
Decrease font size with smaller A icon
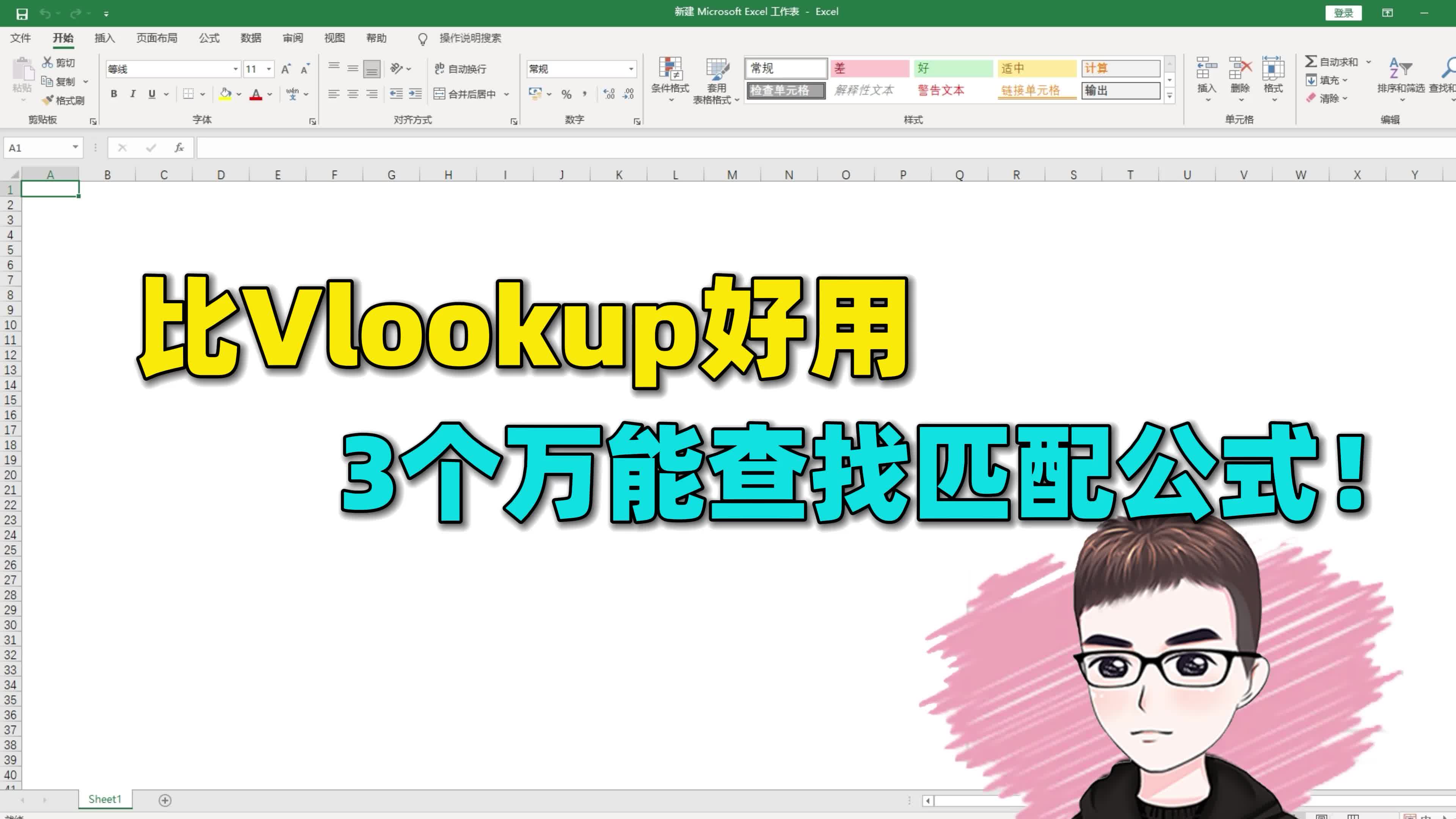(305, 69)
